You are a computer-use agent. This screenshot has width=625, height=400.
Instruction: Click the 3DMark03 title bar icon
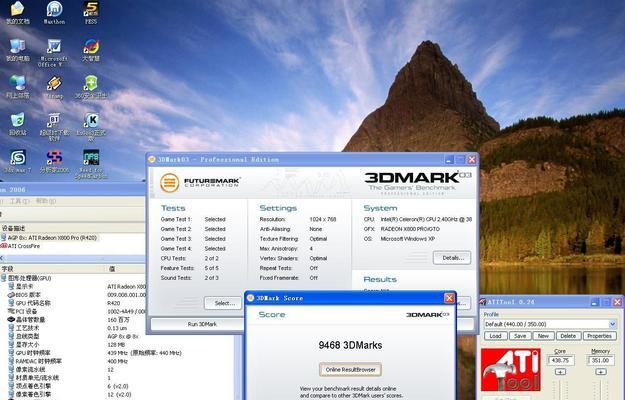coord(152,159)
